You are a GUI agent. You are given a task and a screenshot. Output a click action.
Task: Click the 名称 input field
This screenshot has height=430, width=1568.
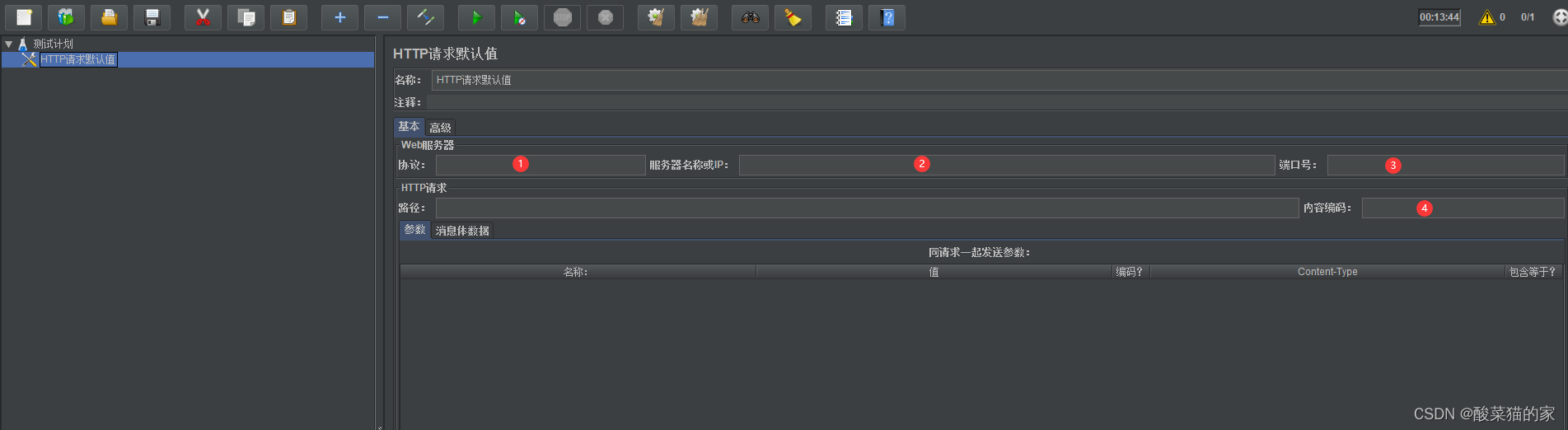pyautogui.click(x=999, y=80)
